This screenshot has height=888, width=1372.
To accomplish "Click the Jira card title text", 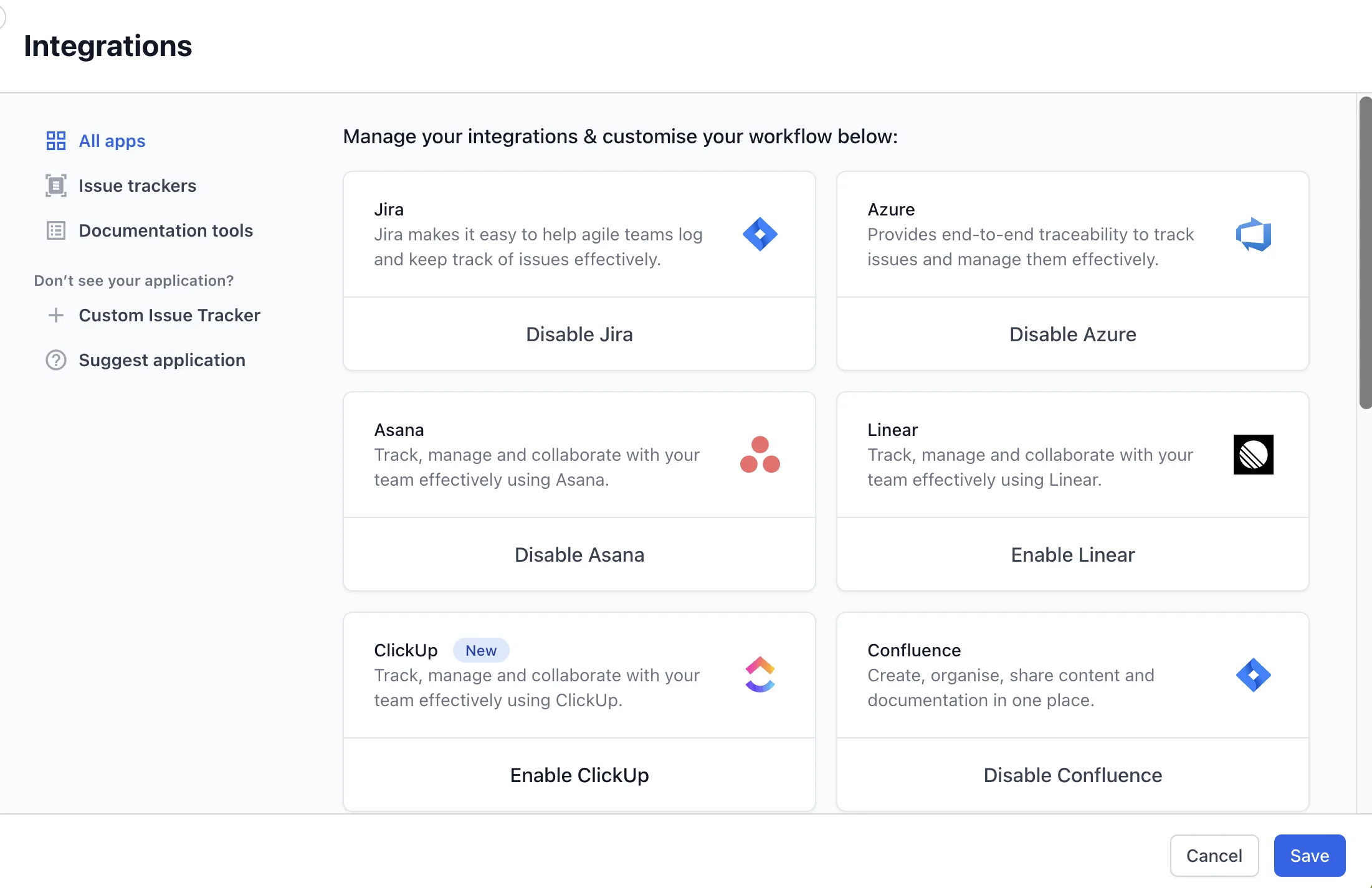I will pyautogui.click(x=389, y=209).
